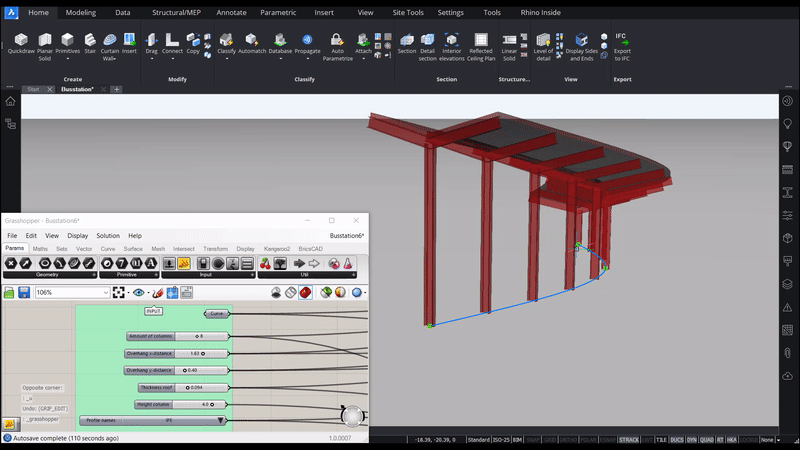Switch to the Structural/MEP ribbon tab
The width and height of the screenshot is (800, 450).
(x=175, y=13)
